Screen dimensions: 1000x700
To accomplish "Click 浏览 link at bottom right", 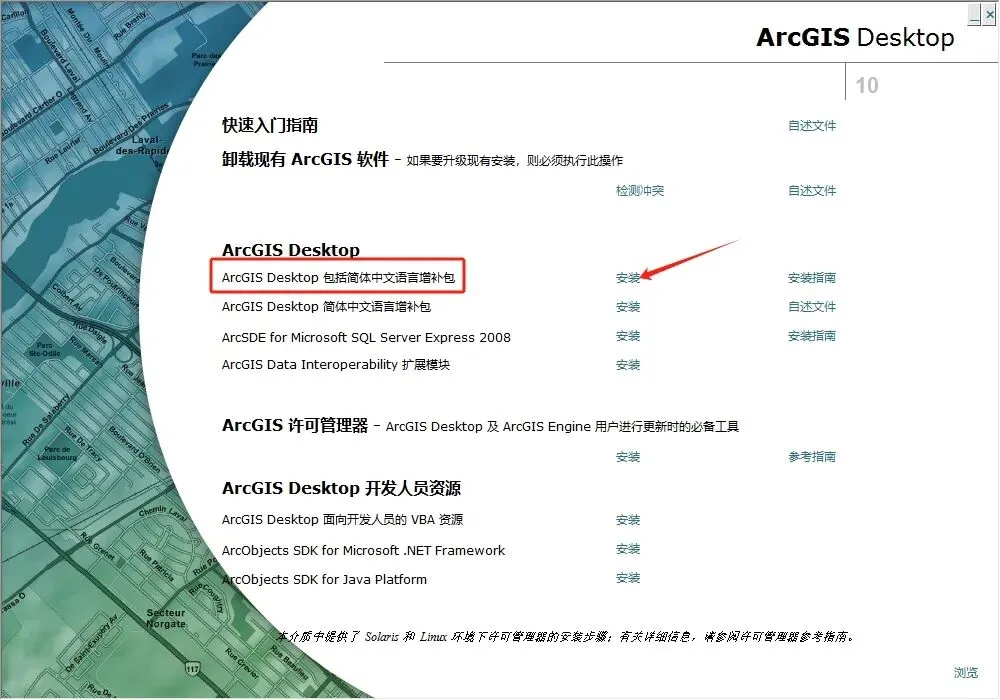I will pyautogui.click(x=966, y=673).
